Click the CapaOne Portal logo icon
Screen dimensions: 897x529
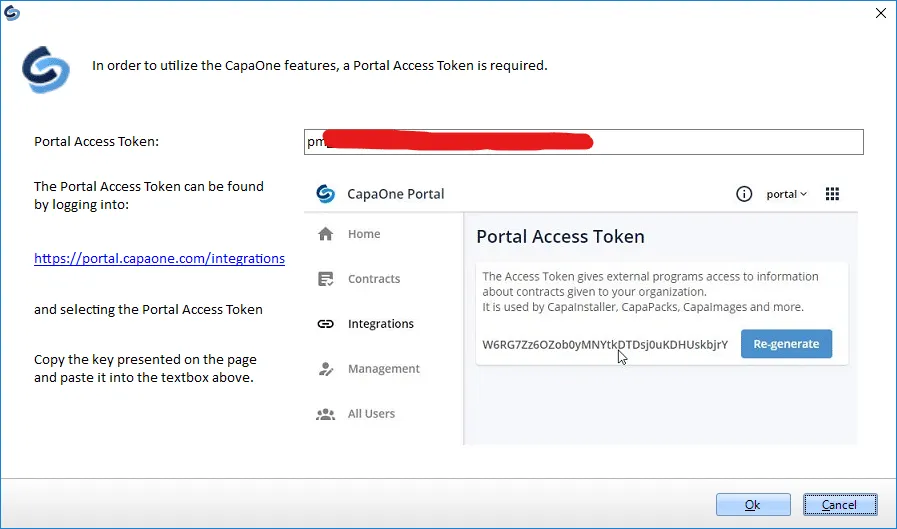click(326, 194)
